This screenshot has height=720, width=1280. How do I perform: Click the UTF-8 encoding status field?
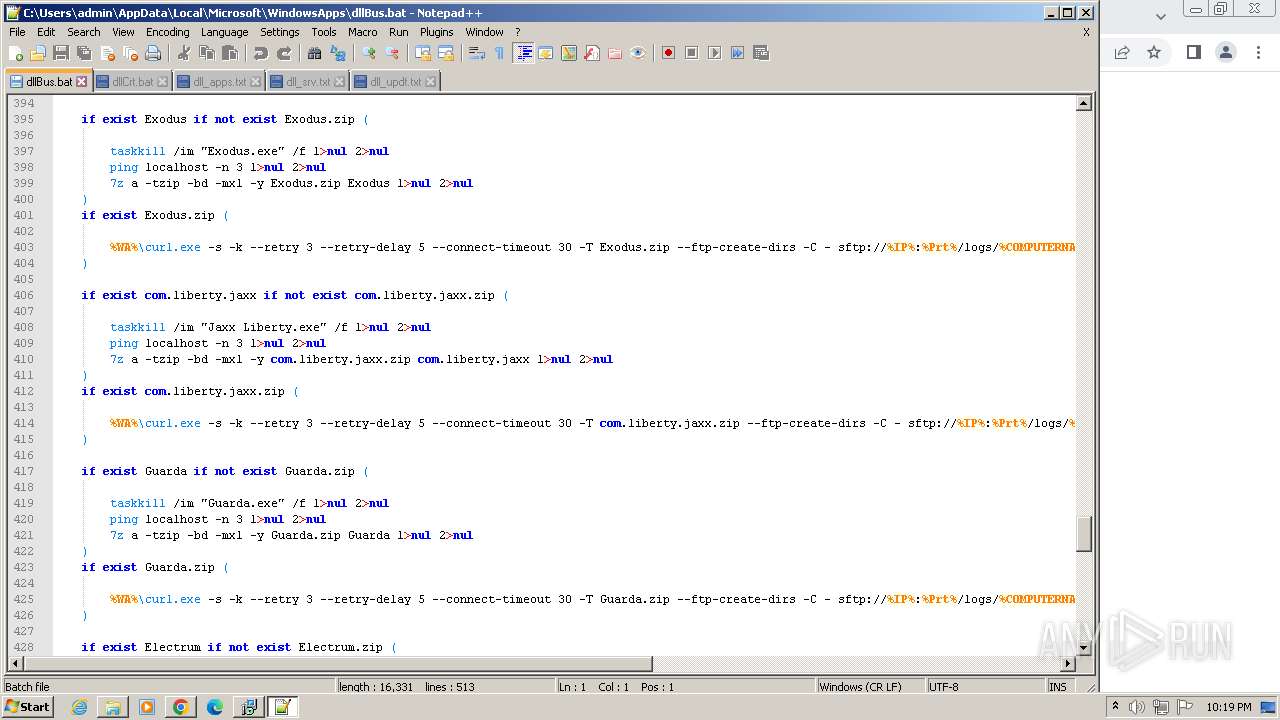tap(985, 687)
